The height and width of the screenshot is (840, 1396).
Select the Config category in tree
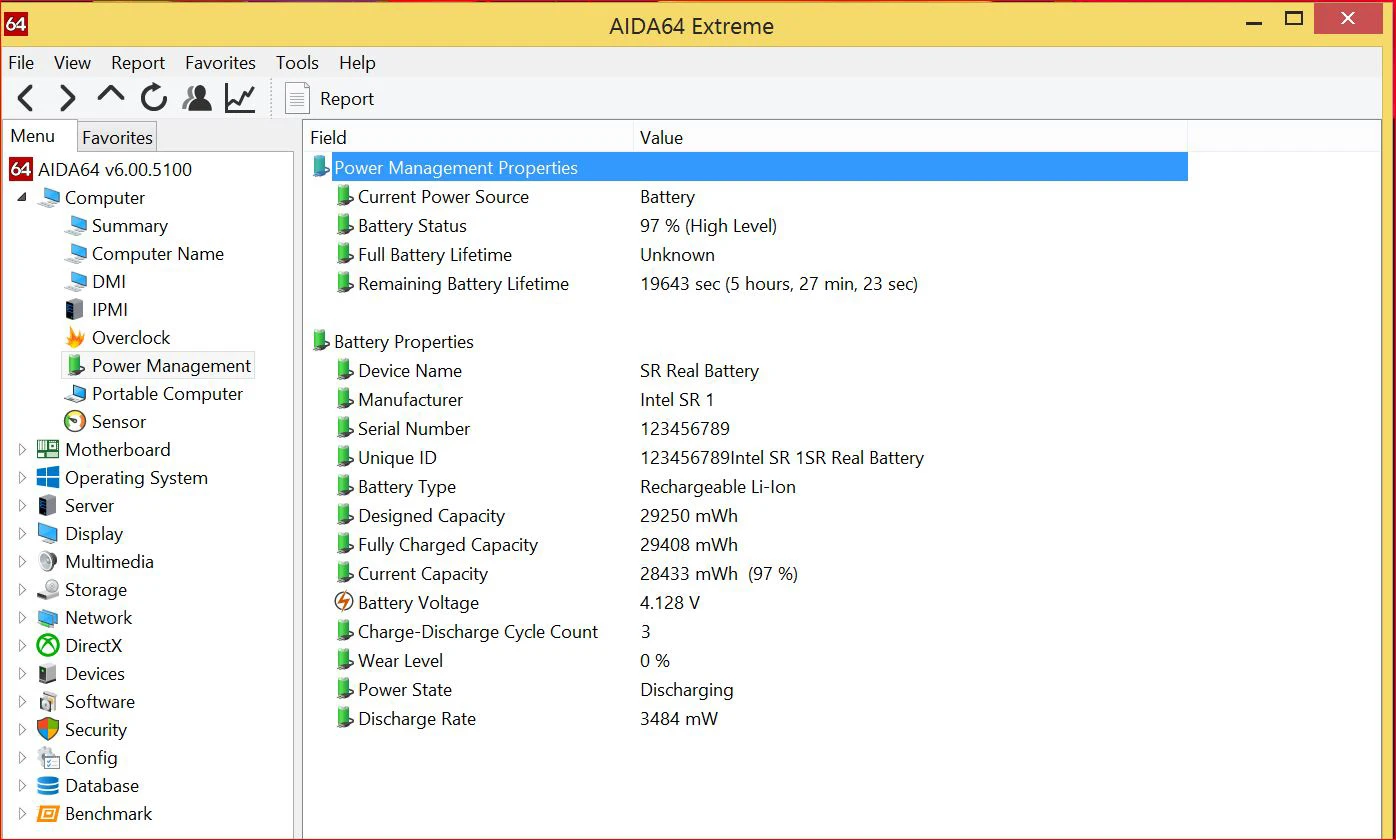[91, 758]
